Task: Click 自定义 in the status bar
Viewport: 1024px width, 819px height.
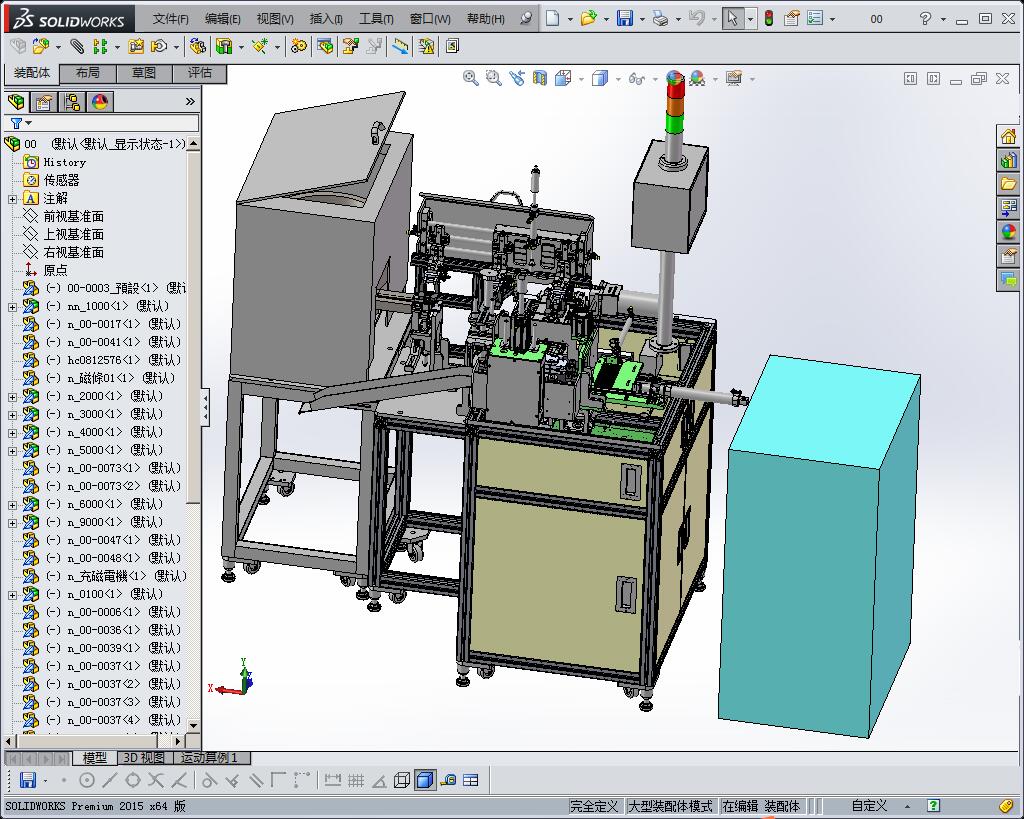Action: tap(869, 806)
